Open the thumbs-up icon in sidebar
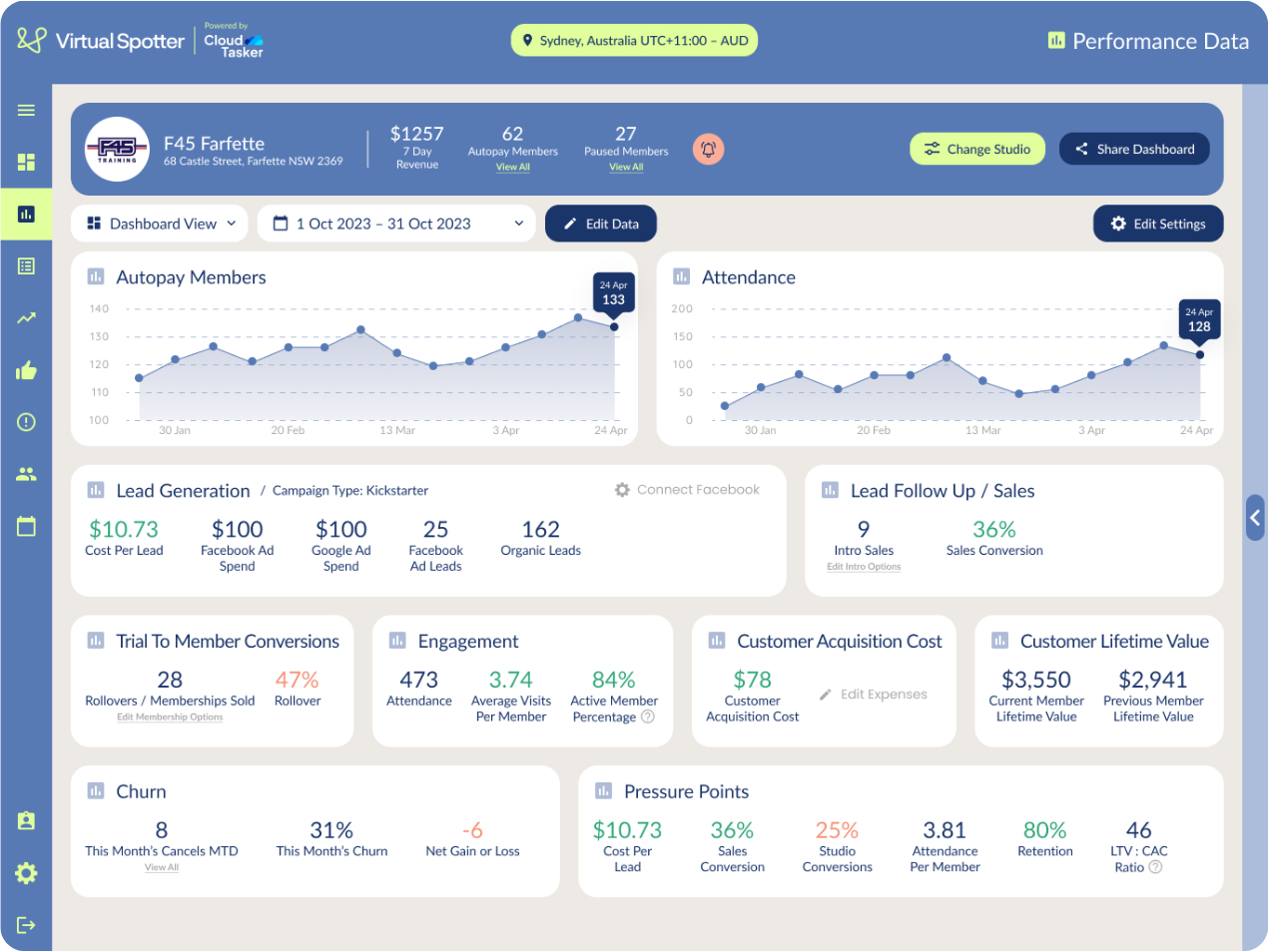This screenshot has width=1269, height=952. (26, 371)
